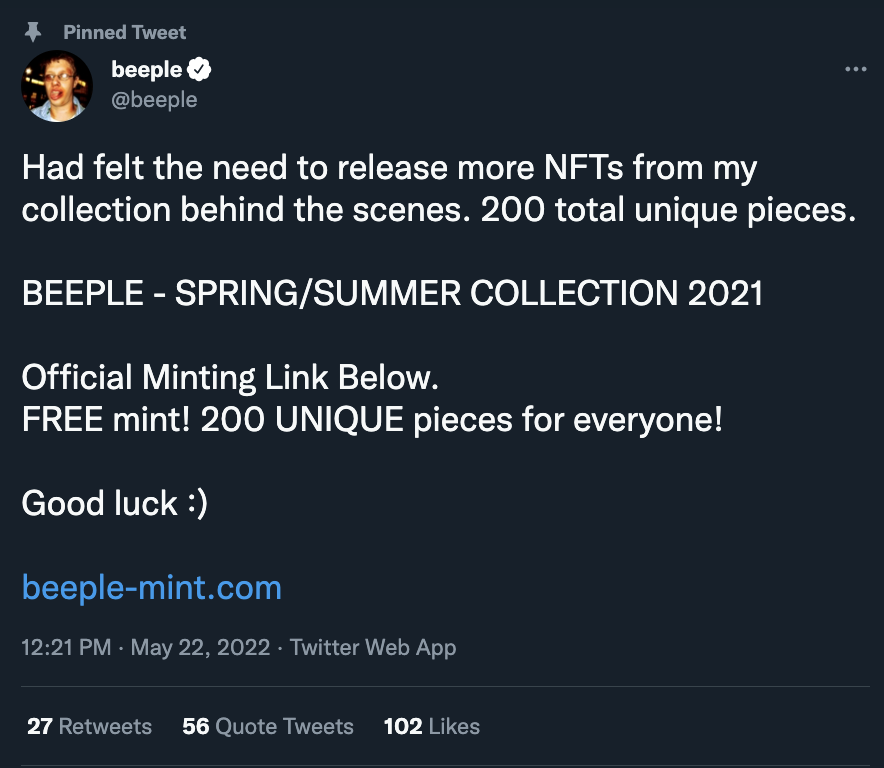Follow the beeple-mint.com link

(152, 587)
